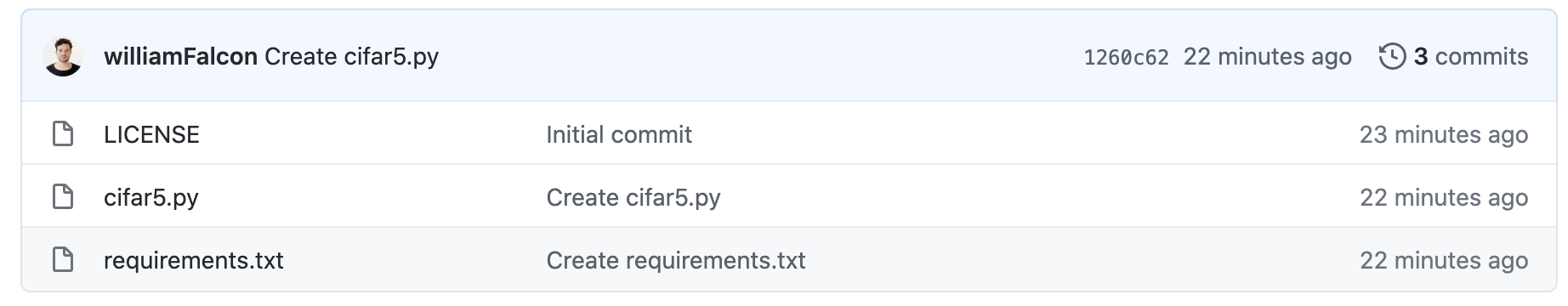Click the commits count number 3
1568x306 pixels.
point(1421,57)
